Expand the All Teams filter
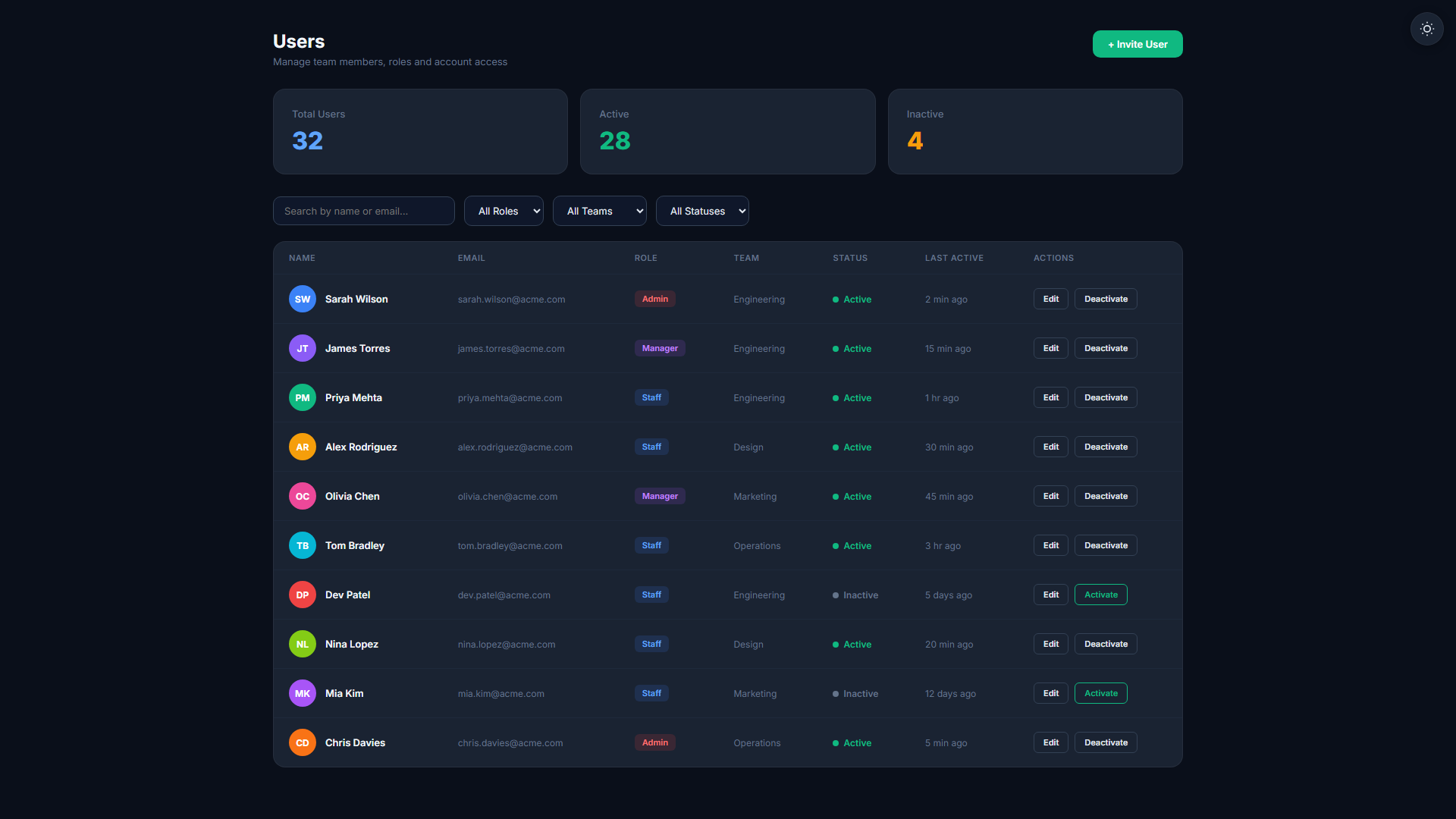This screenshot has height=819, width=1456. tap(599, 211)
